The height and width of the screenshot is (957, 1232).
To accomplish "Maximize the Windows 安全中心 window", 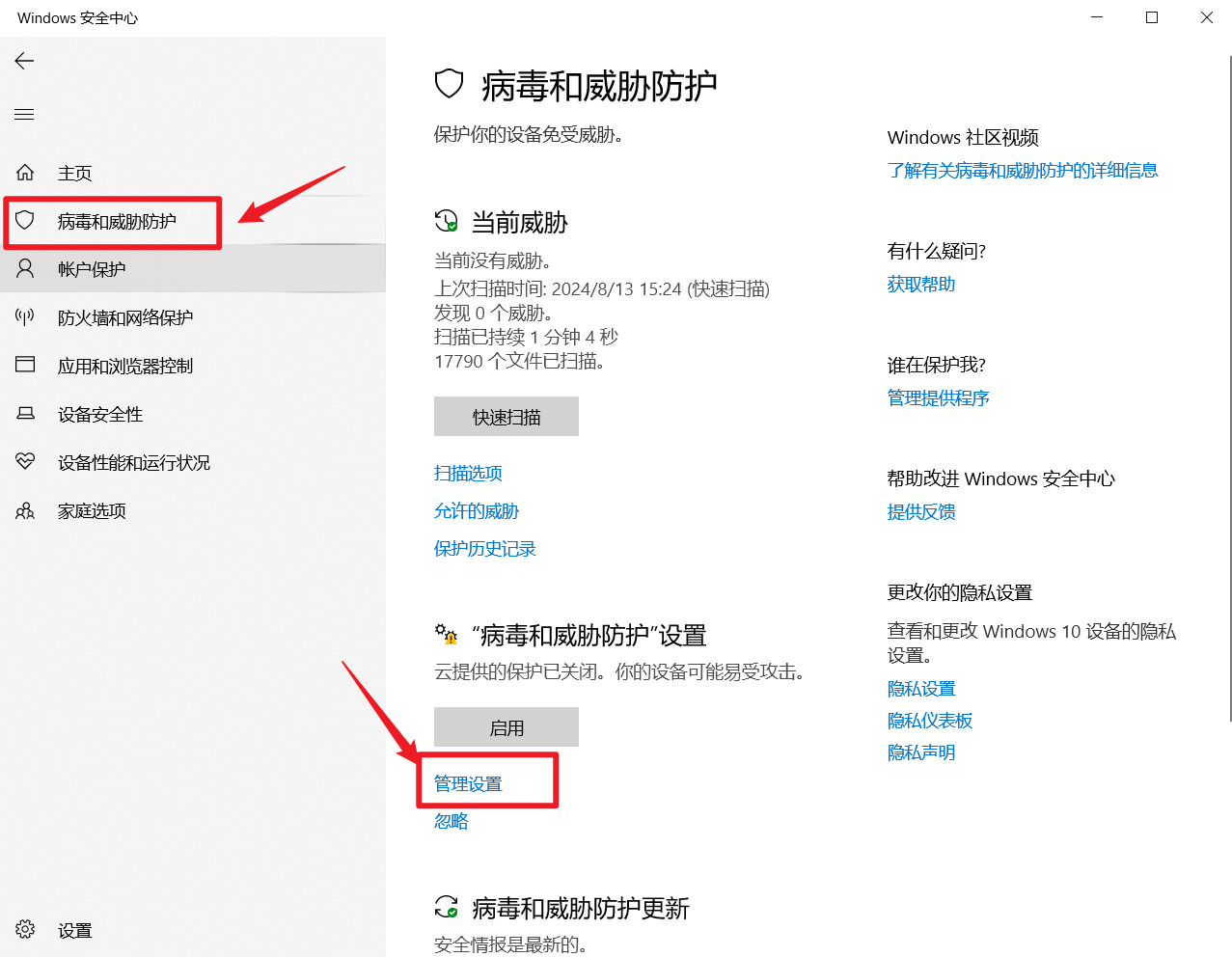I will click(x=1151, y=17).
